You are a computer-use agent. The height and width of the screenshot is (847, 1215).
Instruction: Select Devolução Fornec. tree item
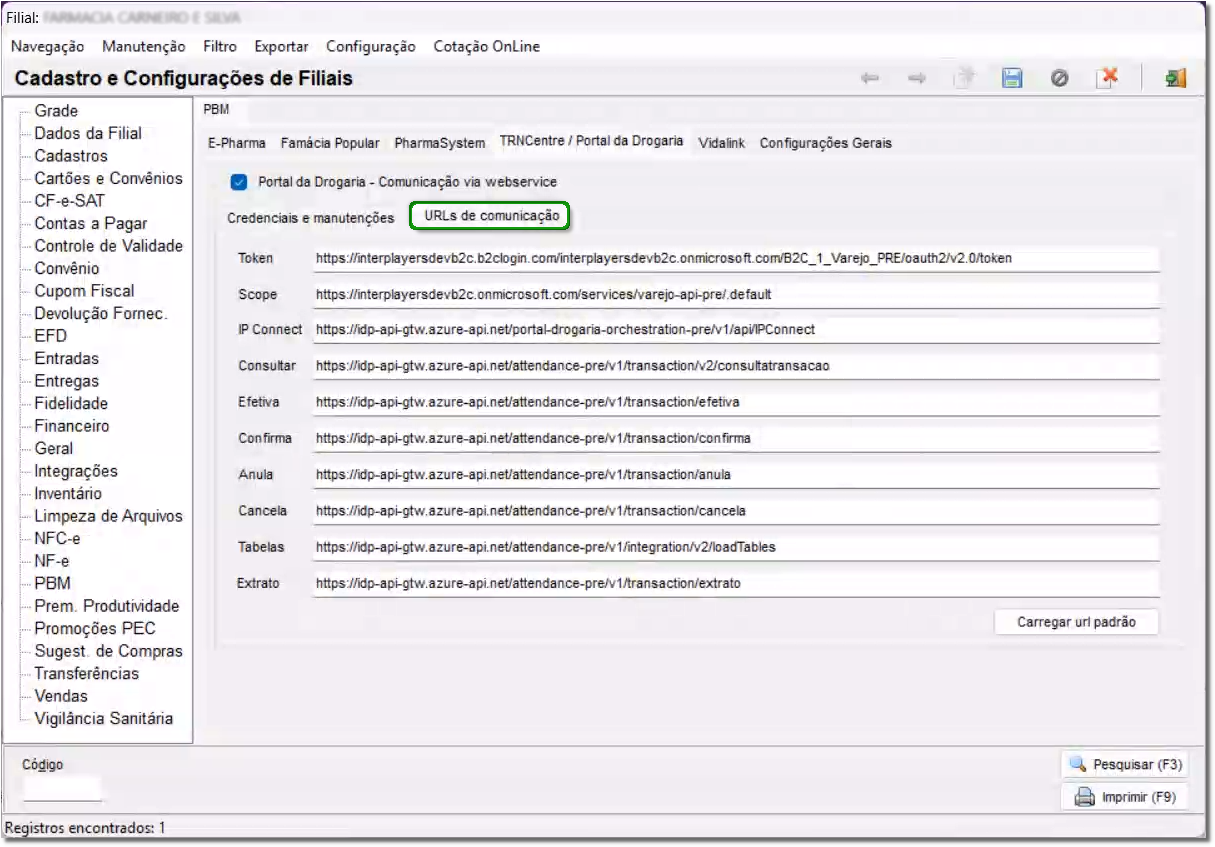pos(101,314)
